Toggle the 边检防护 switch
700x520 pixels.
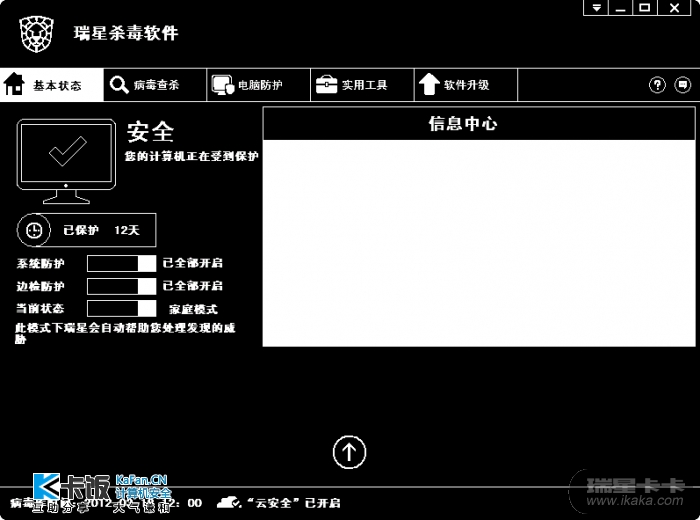(121, 286)
